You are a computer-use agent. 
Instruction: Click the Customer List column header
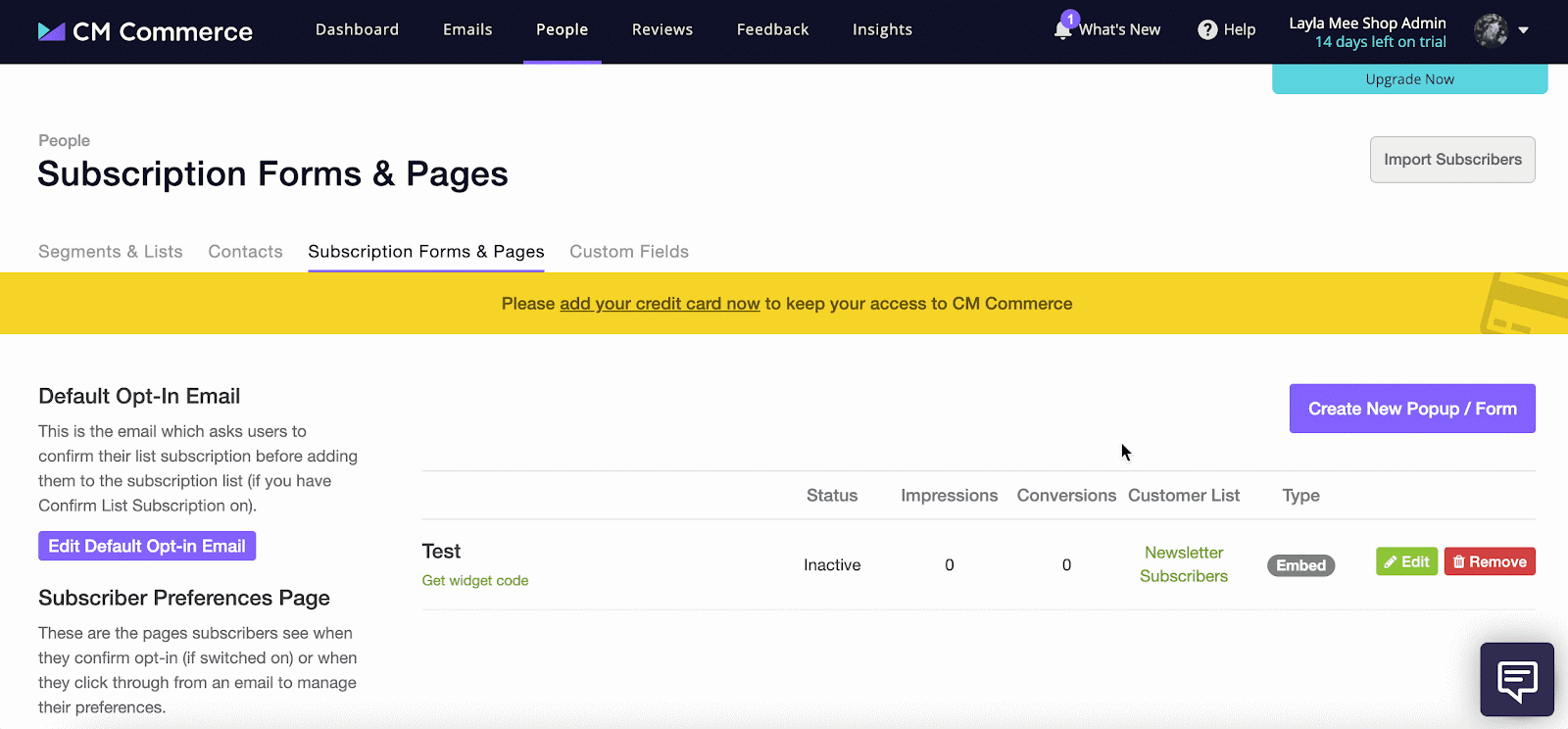coord(1184,496)
